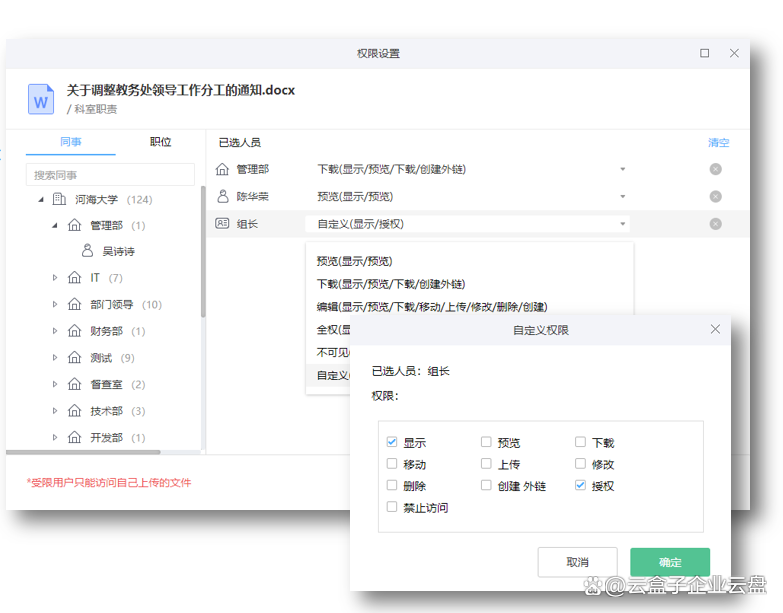Open permission dropdown for 管理部

622,169
